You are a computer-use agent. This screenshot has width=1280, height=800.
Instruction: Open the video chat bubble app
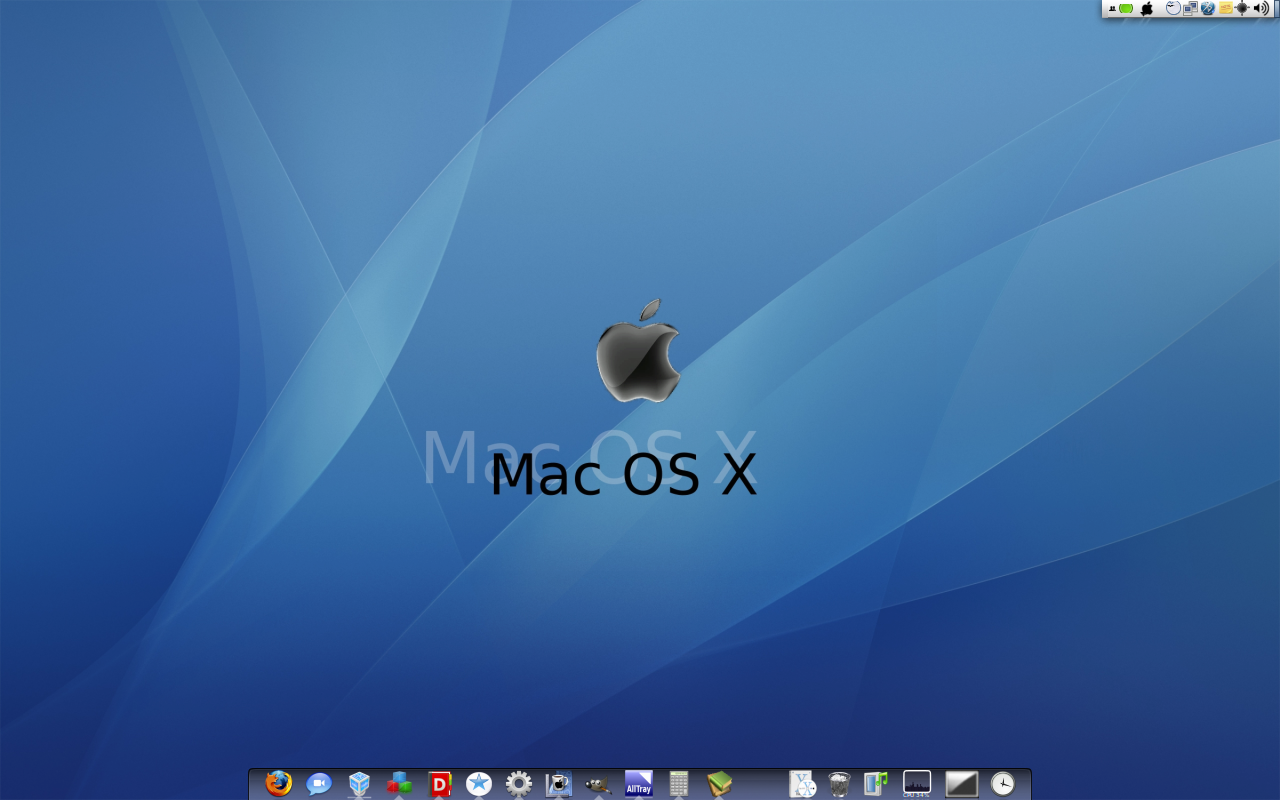coord(319,784)
